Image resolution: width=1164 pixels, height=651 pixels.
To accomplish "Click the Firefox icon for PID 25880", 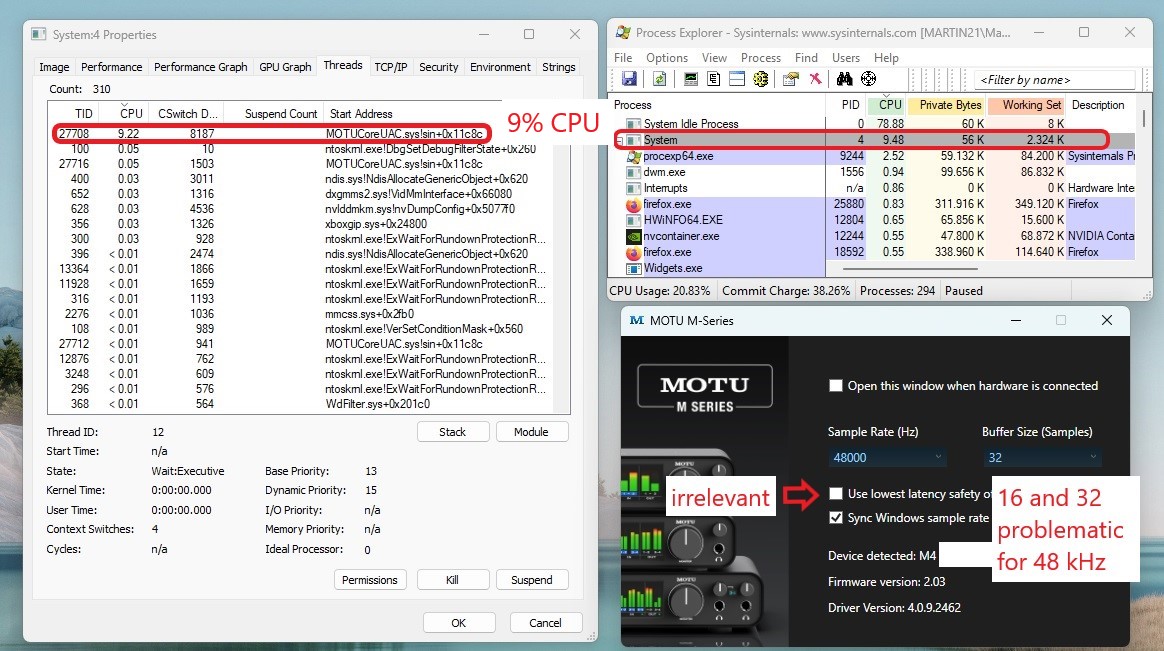I will 633,204.
